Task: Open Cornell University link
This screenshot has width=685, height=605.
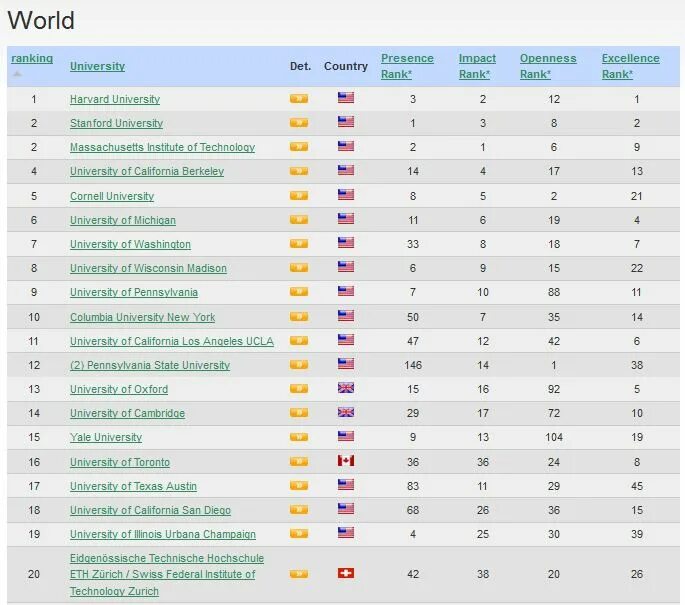Action: [112, 196]
